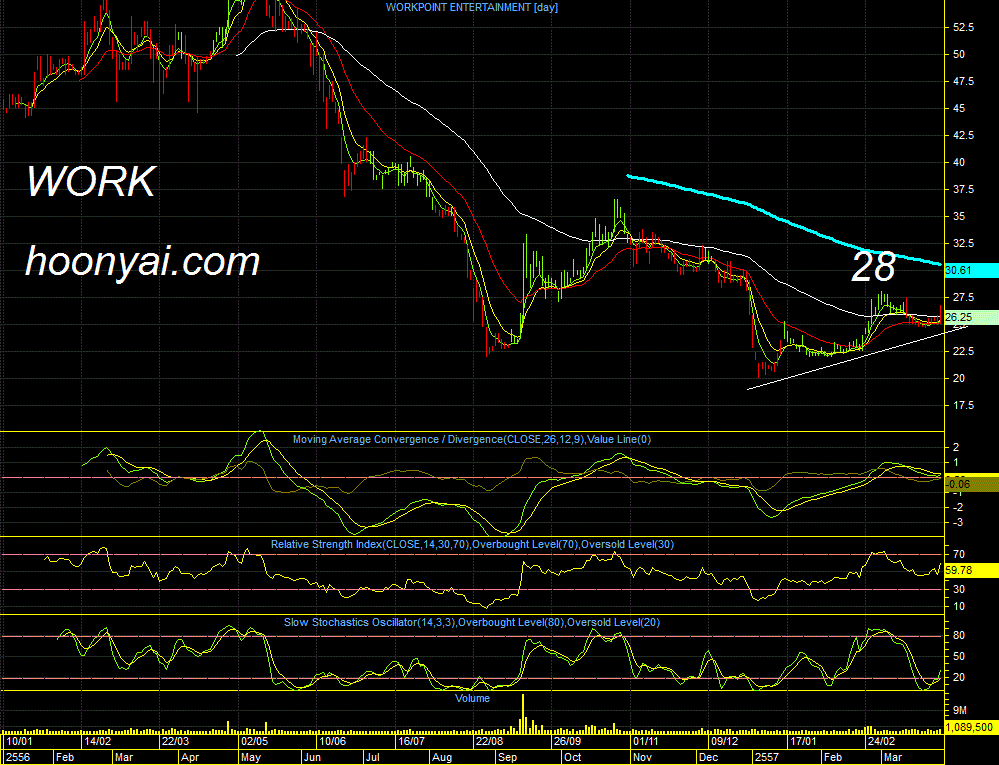
Task: Click the -0.06 MACD value tag
Action: point(971,485)
